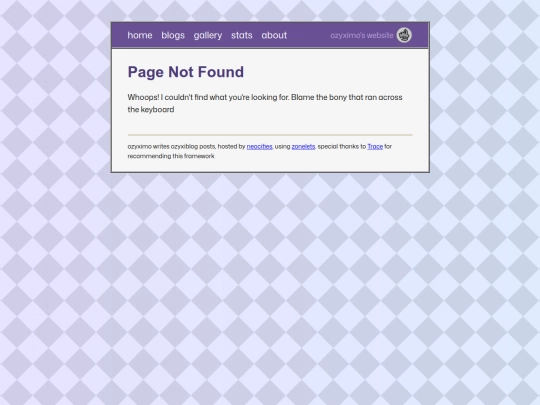Click empty purple header space beside about
Image resolution: width=540 pixels, height=405 pixels.
point(308,35)
